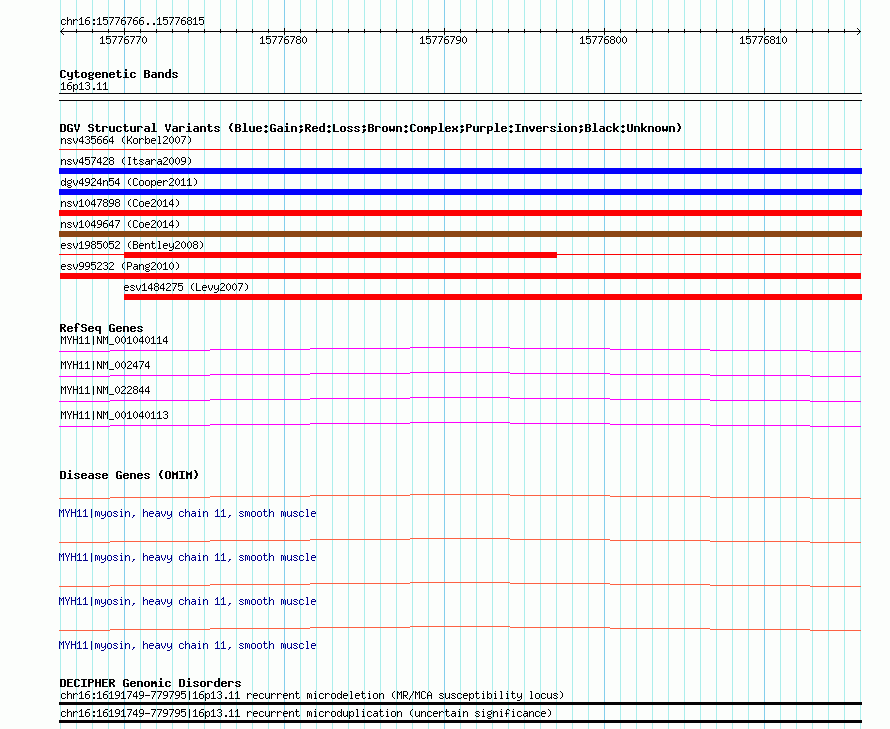Screen dimensions: 890x729
Task: Open variant esv1484275 (Levy2007) label
Action: tap(186, 287)
